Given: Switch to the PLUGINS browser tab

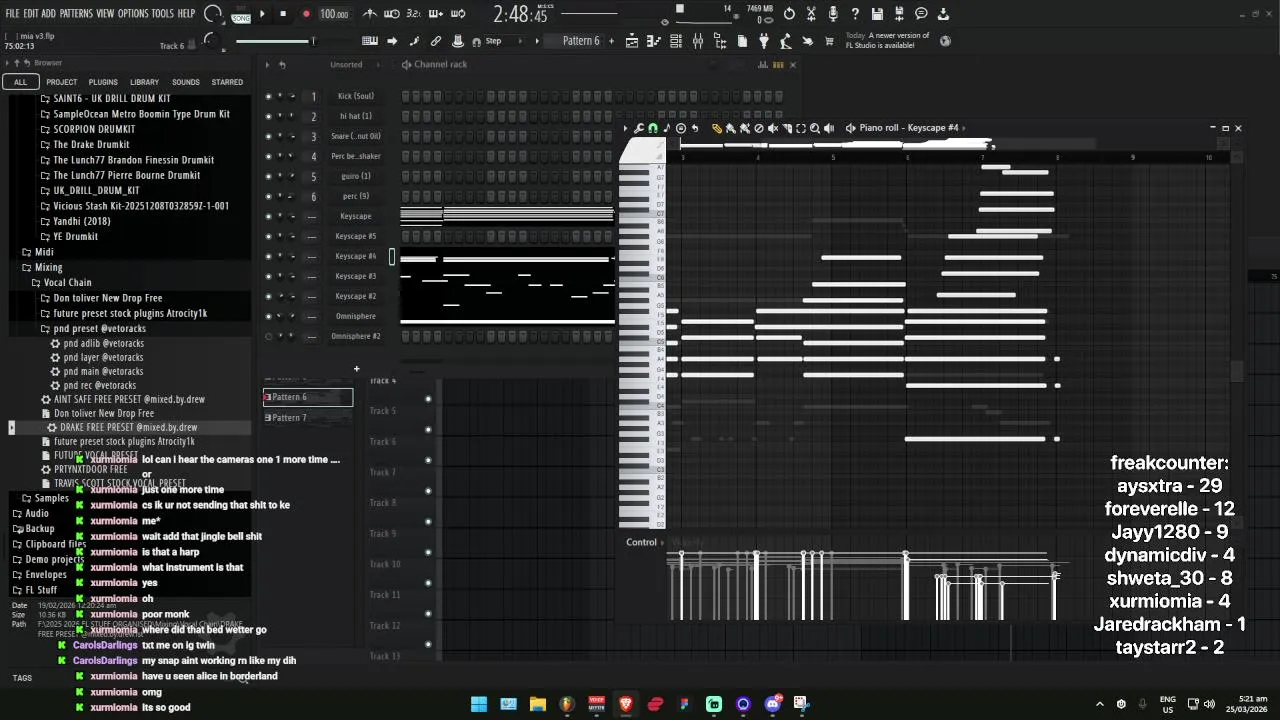Looking at the screenshot, I should coord(103,82).
